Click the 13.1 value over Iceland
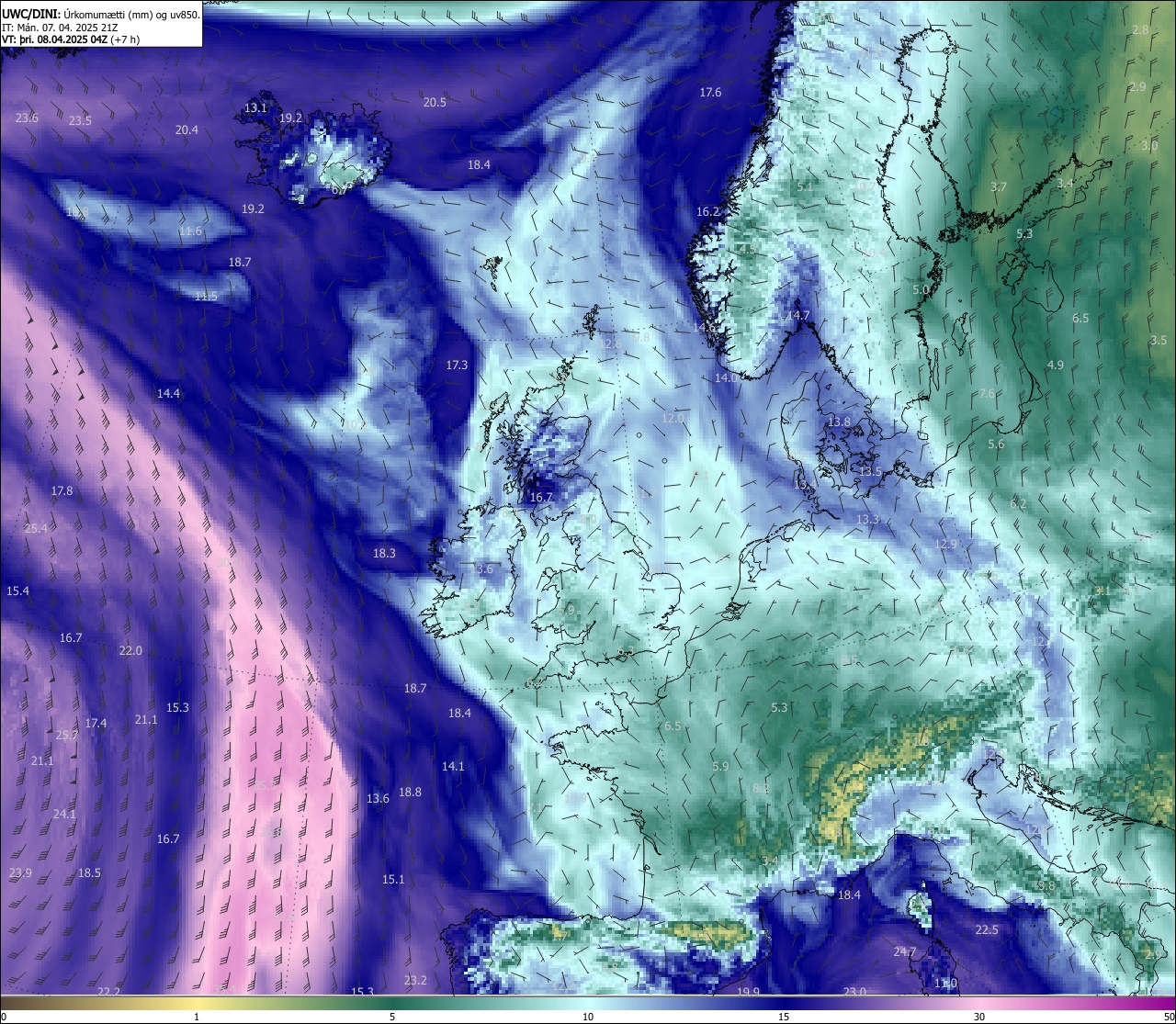1176x1024 pixels. pos(255,108)
